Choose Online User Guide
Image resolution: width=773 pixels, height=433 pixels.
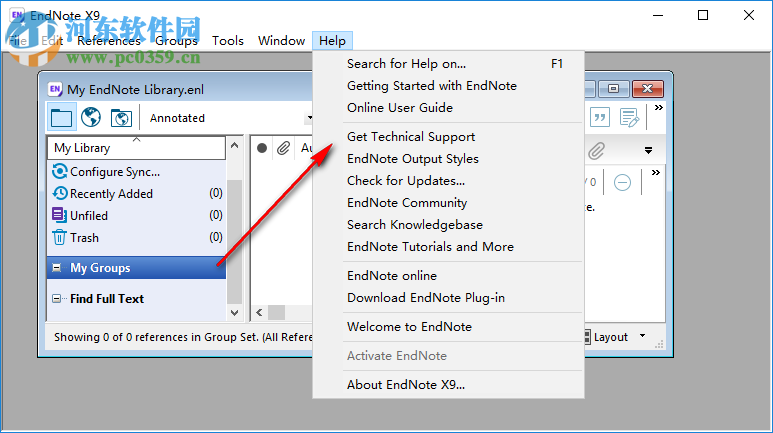(449, 108)
